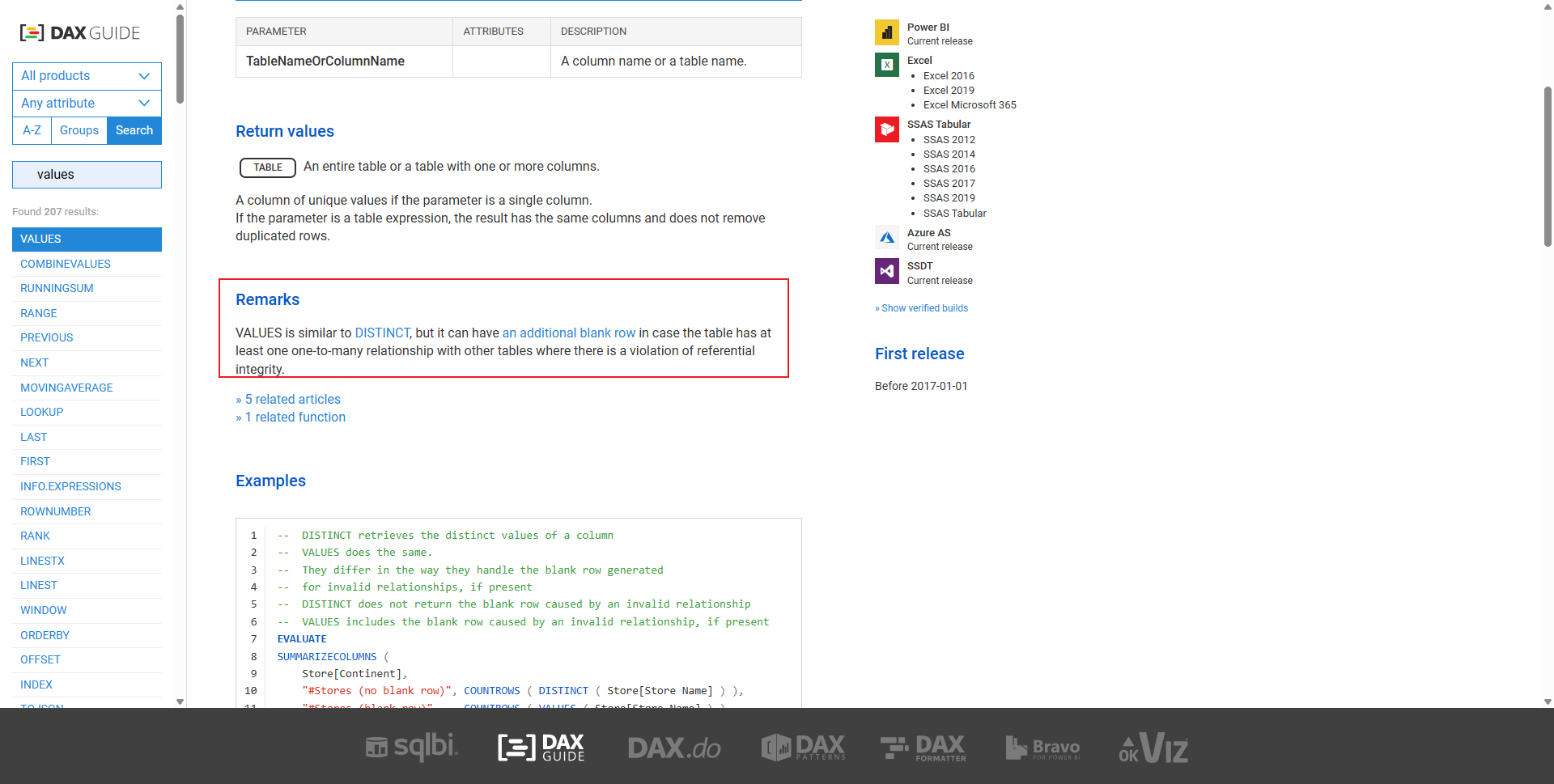Select VALUES in search results
The height and width of the screenshot is (784, 1554).
87,239
